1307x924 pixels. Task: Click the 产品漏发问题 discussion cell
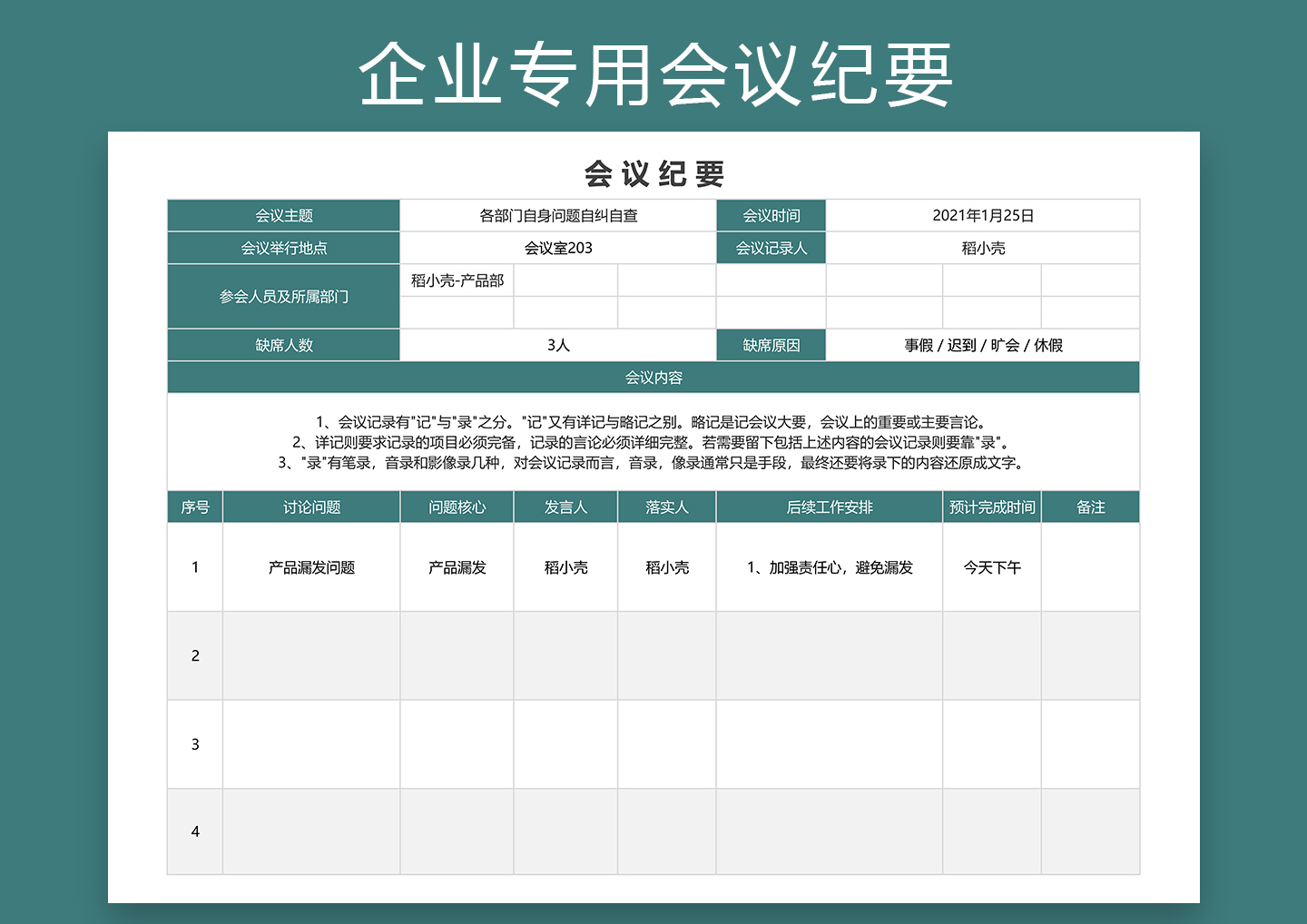click(x=311, y=567)
